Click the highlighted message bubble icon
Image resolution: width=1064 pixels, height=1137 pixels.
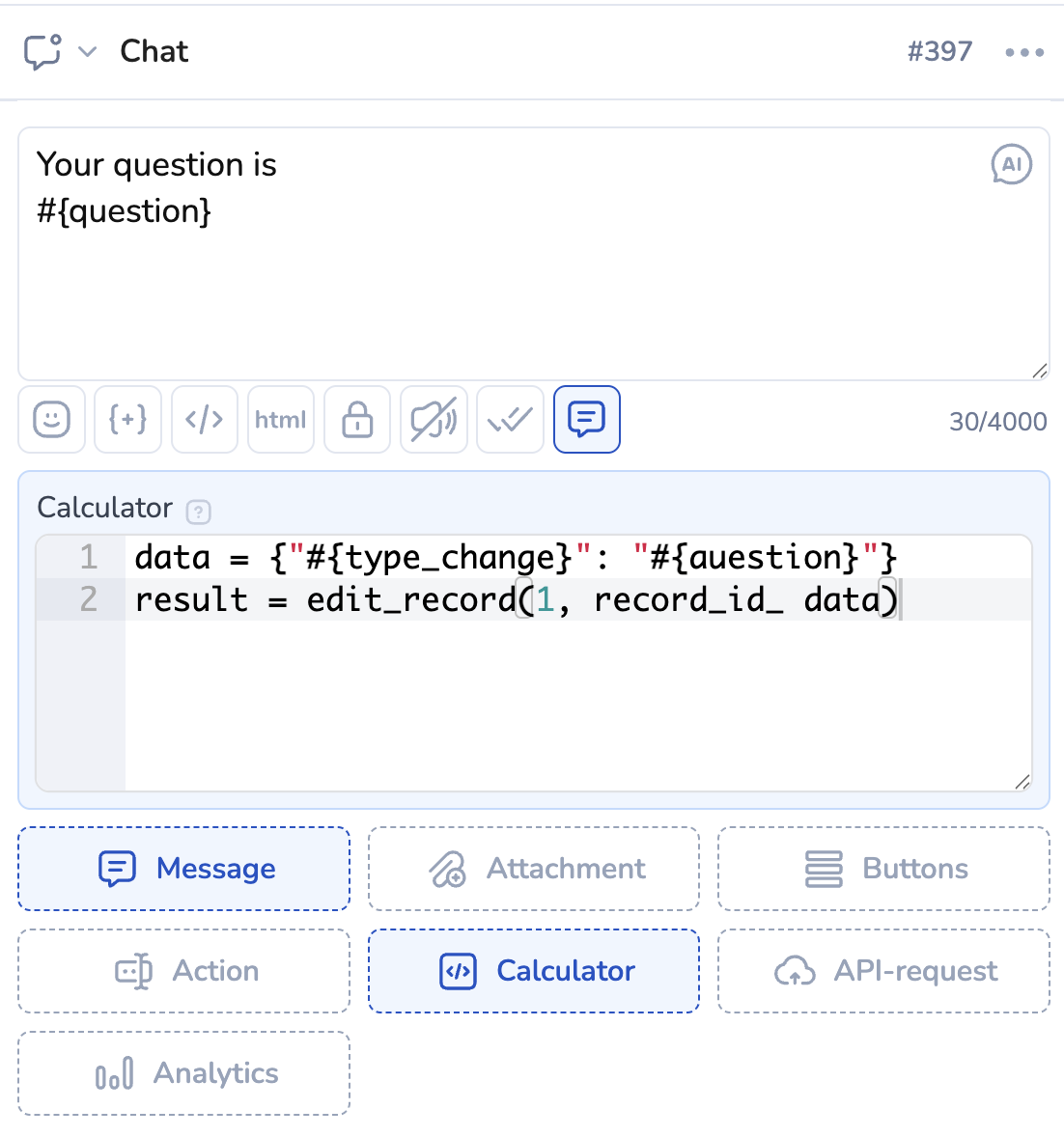click(x=587, y=419)
